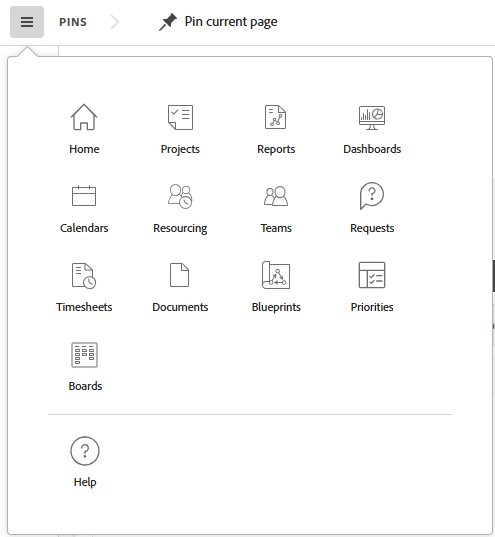Open the Home icon in main menu
The image size is (495, 537).
coord(84,117)
